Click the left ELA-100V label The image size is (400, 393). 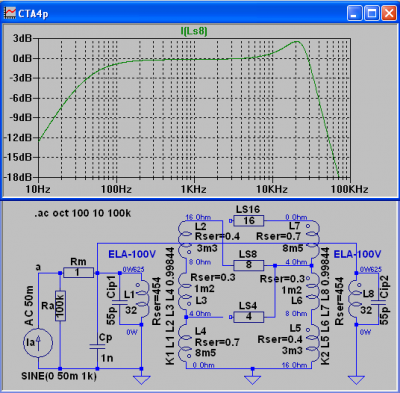[x=132, y=255]
